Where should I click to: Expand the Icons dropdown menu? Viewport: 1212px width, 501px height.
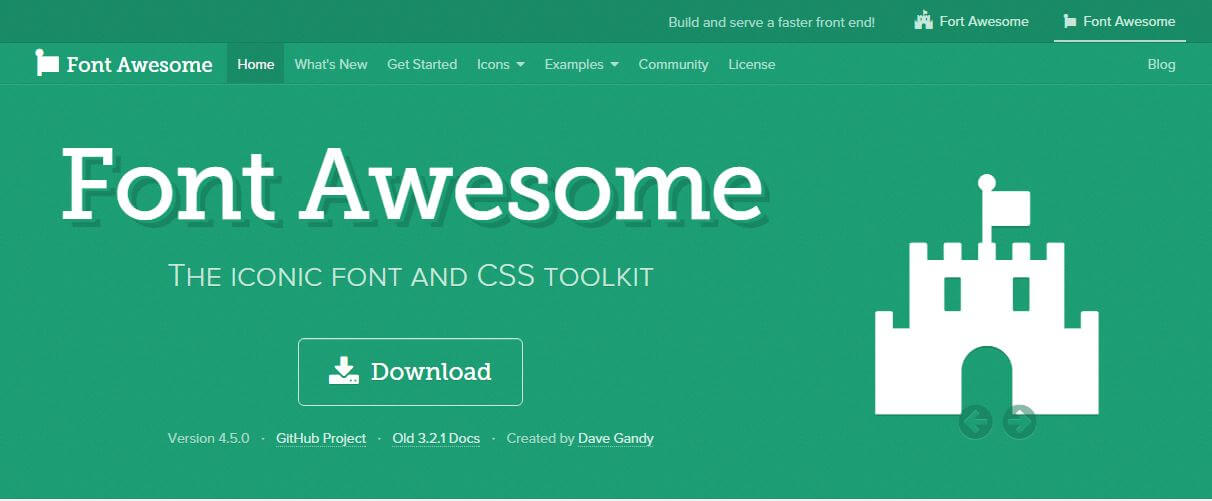[501, 64]
